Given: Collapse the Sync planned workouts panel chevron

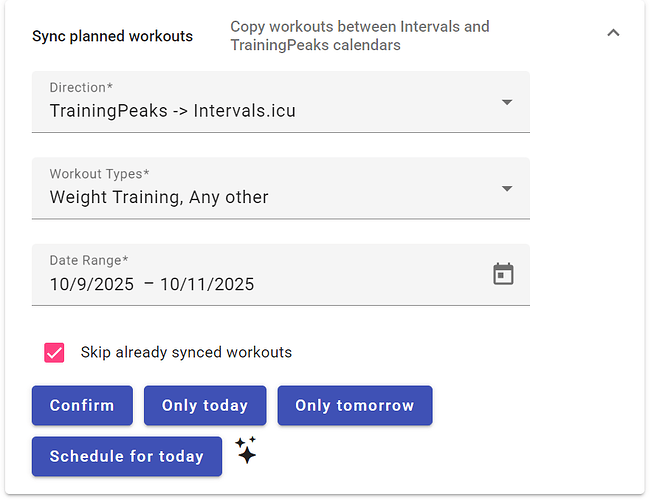Looking at the screenshot, I should 613,34.
